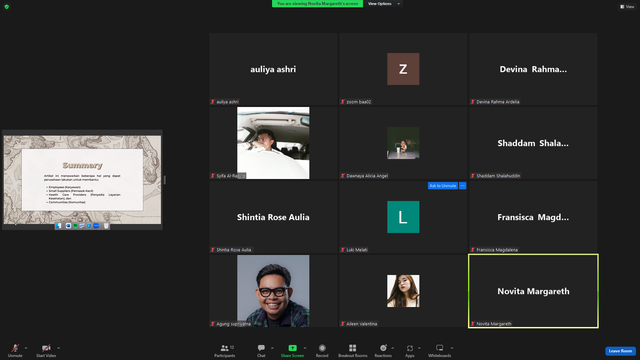Click muted mic icon on Novita Margareth label

(473, 324)
